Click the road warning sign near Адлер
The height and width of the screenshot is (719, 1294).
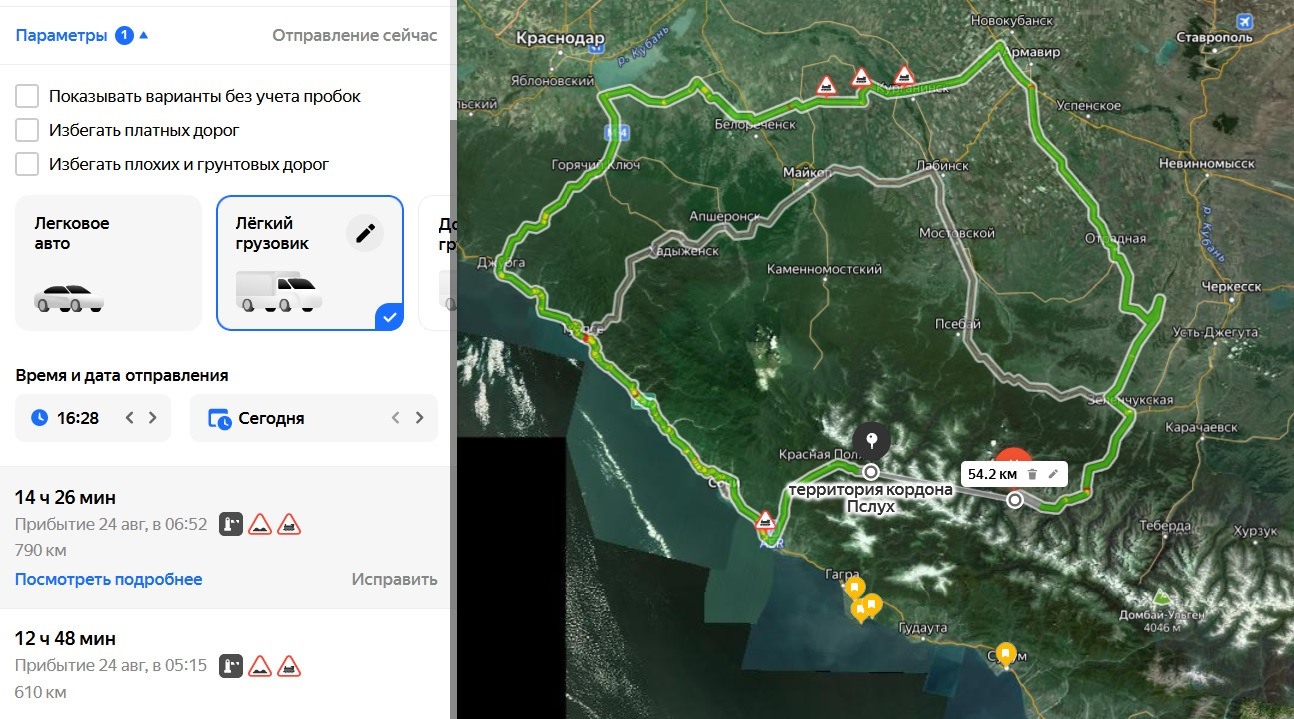click(765, 520)
